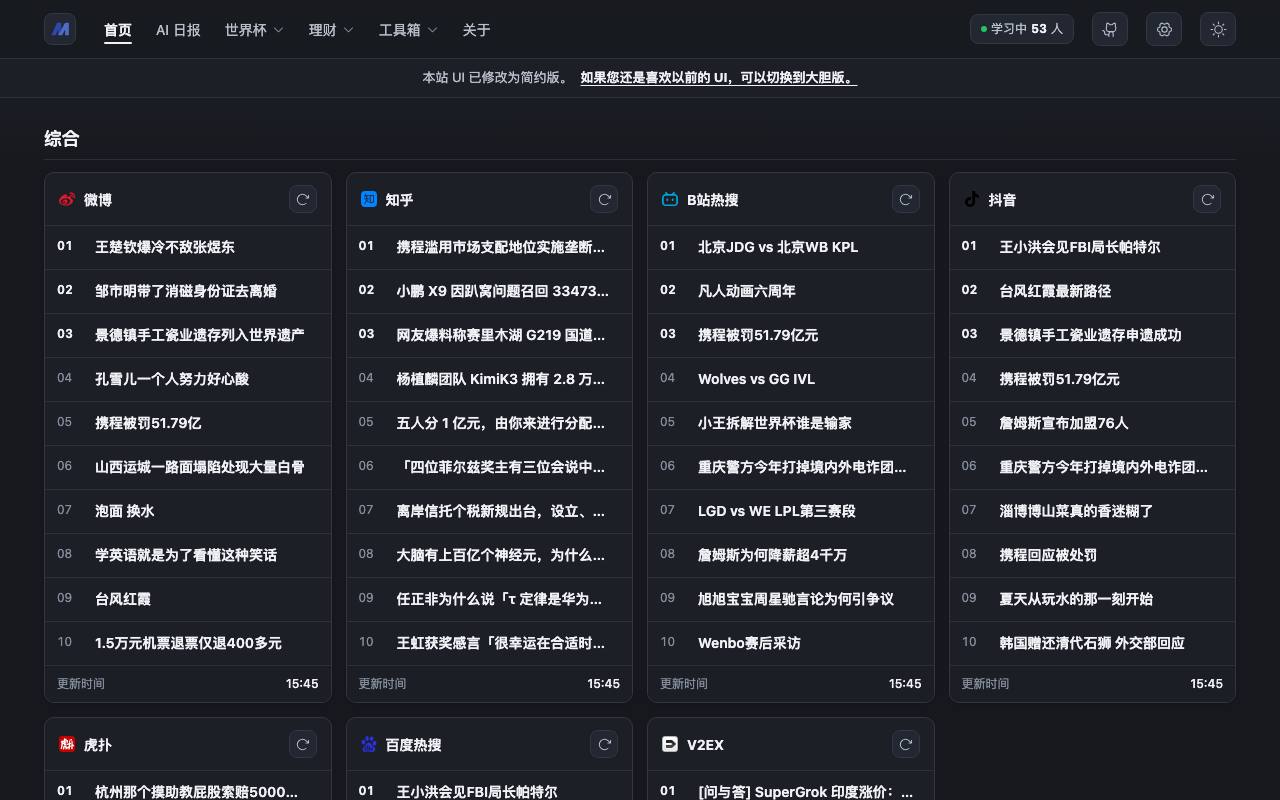The image size is (1280, 800).
Task: Open 知乎 item 小鹏 X9 因趴窝问题召回
Action: [489, 291]
